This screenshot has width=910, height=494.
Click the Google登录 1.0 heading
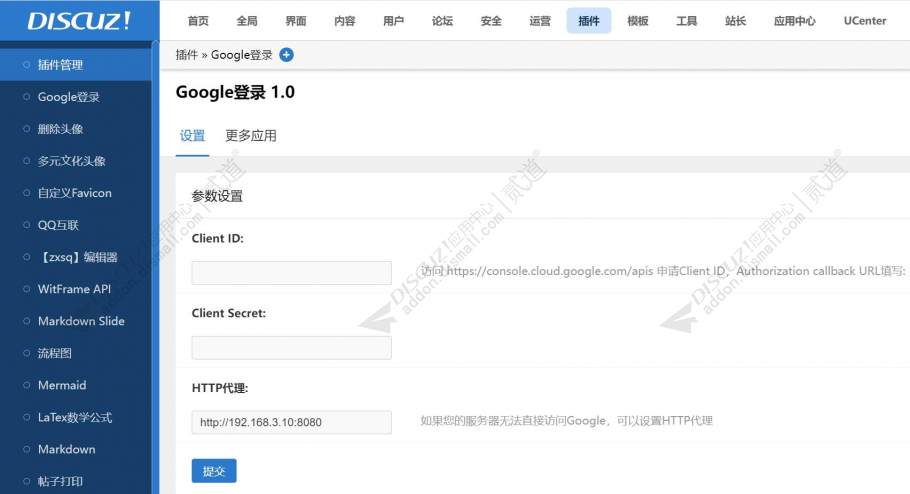click(x=235, y=92)
